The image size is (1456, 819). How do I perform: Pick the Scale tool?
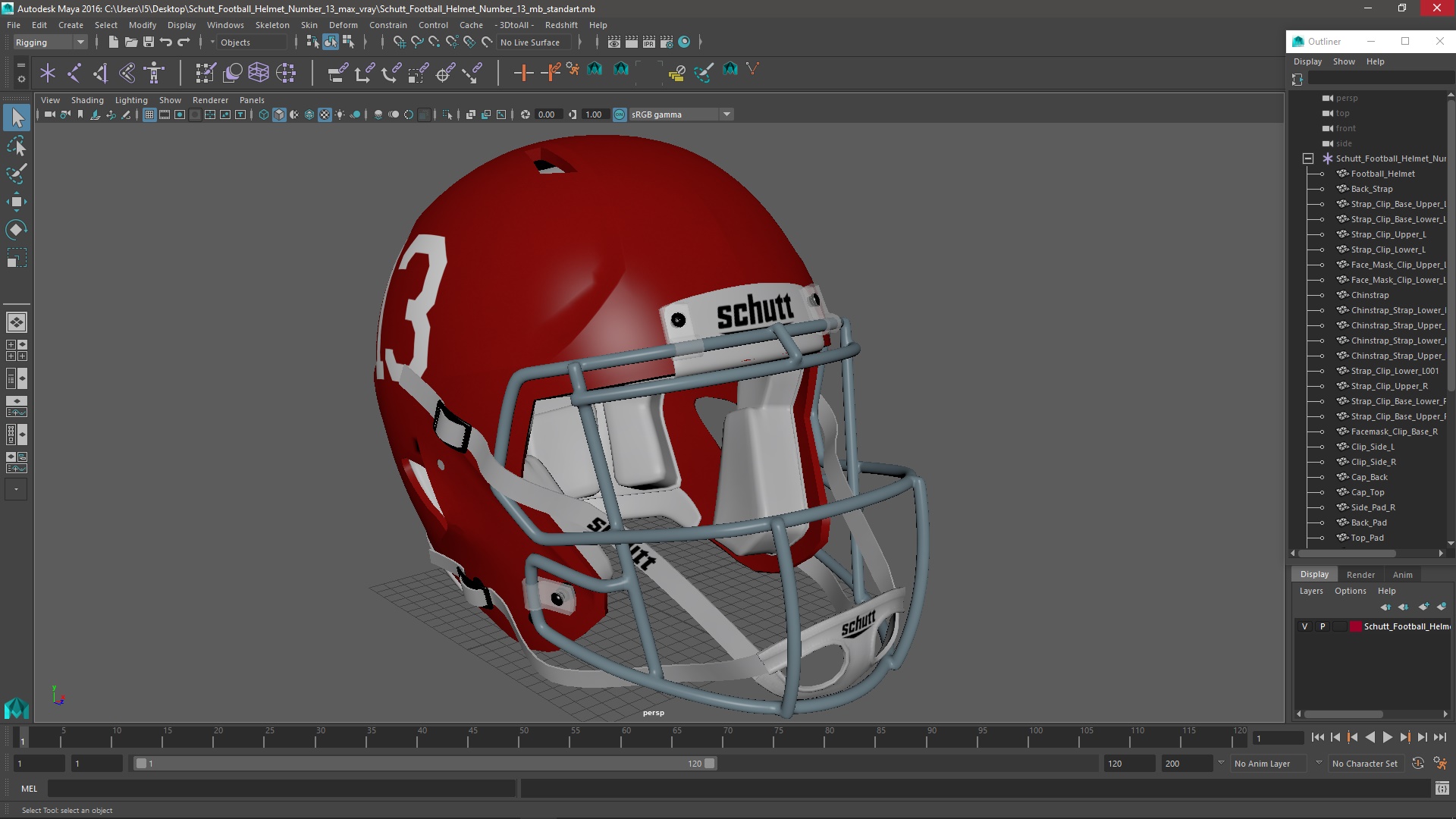[17, 258]
